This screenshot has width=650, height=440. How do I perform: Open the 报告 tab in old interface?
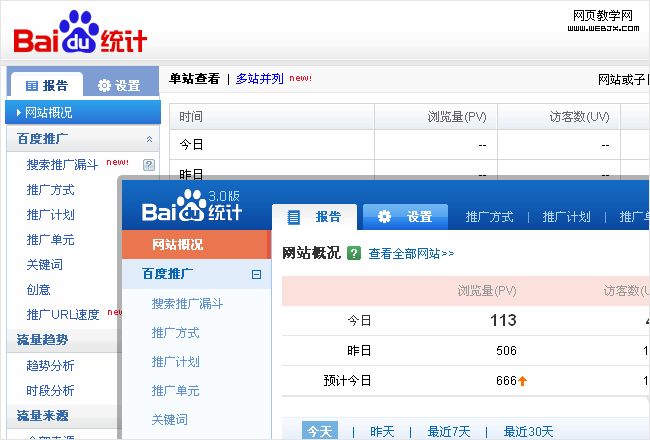coord(46,86)
